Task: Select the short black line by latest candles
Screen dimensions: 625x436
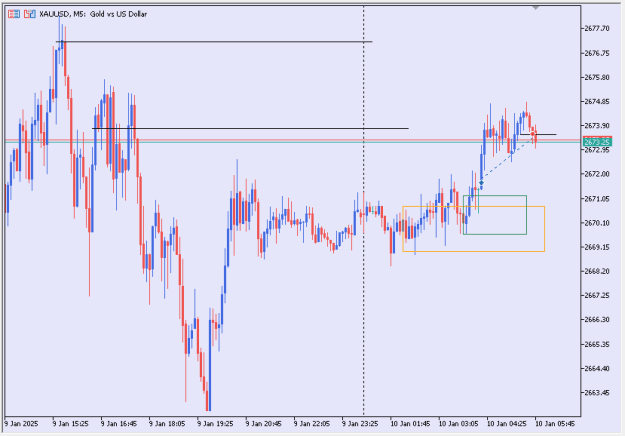Action: [538, 134]
